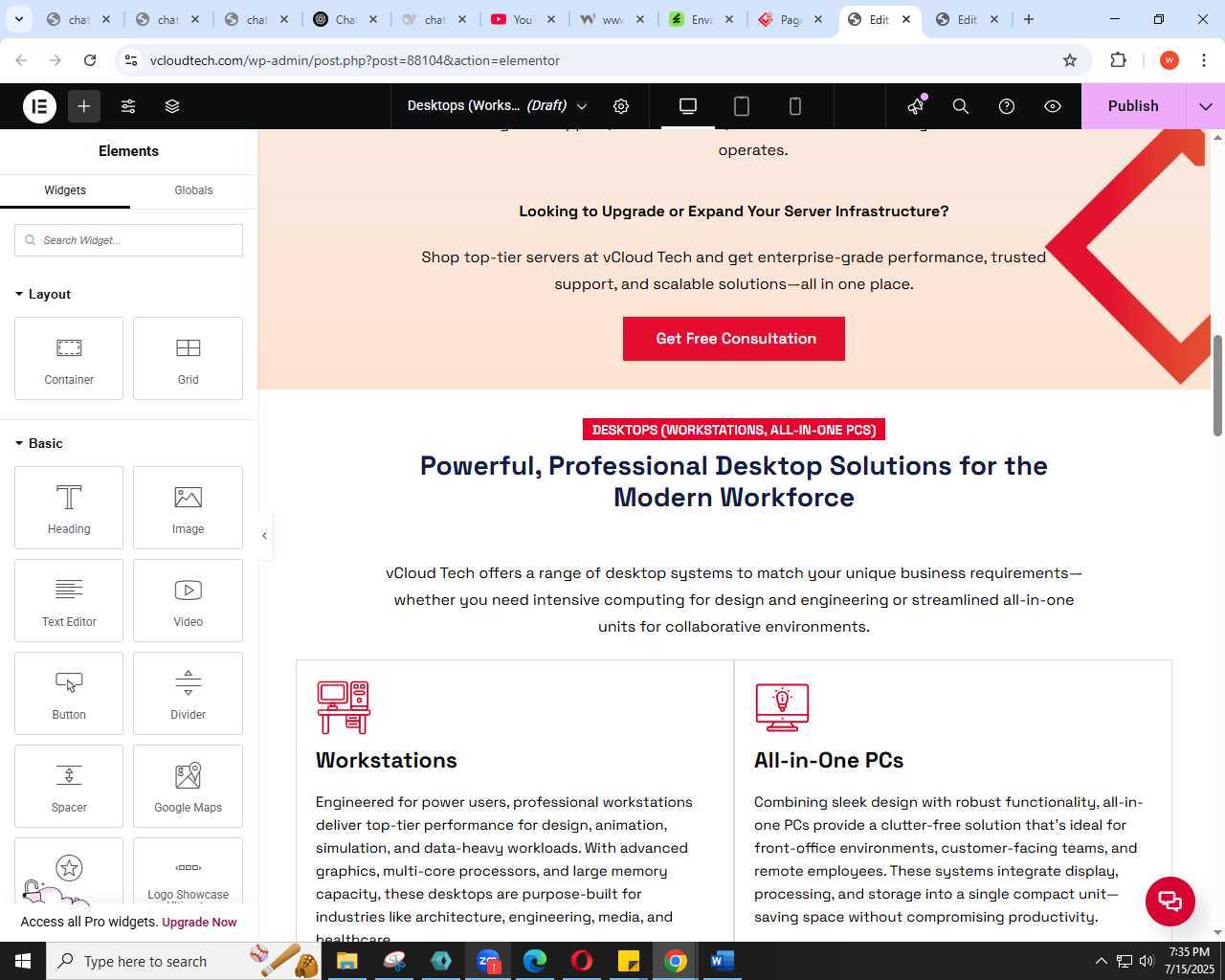Open a new browser tab
The width and height of the screenshot is (1225, 980).
(1029, 19)
